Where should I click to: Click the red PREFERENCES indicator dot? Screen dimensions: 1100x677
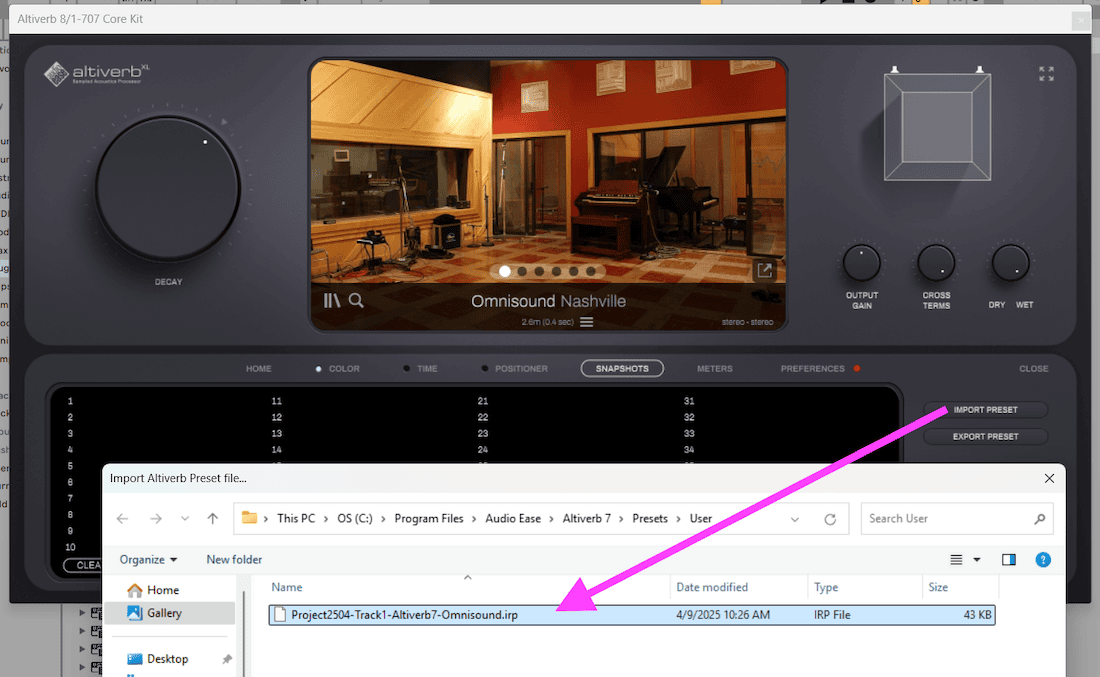click(x=857, y=368)
